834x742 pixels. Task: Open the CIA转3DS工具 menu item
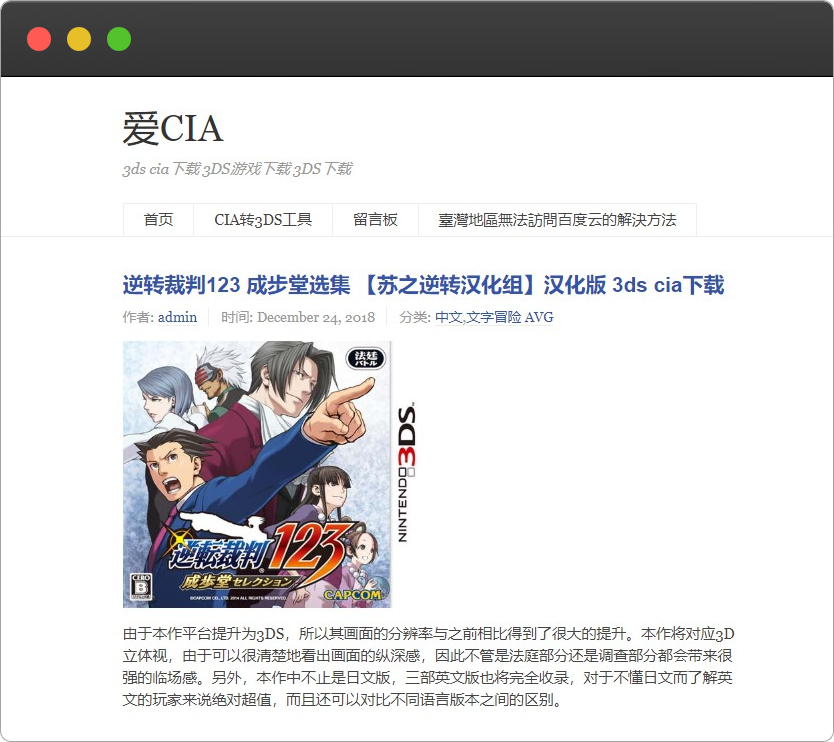click(263, 220)
